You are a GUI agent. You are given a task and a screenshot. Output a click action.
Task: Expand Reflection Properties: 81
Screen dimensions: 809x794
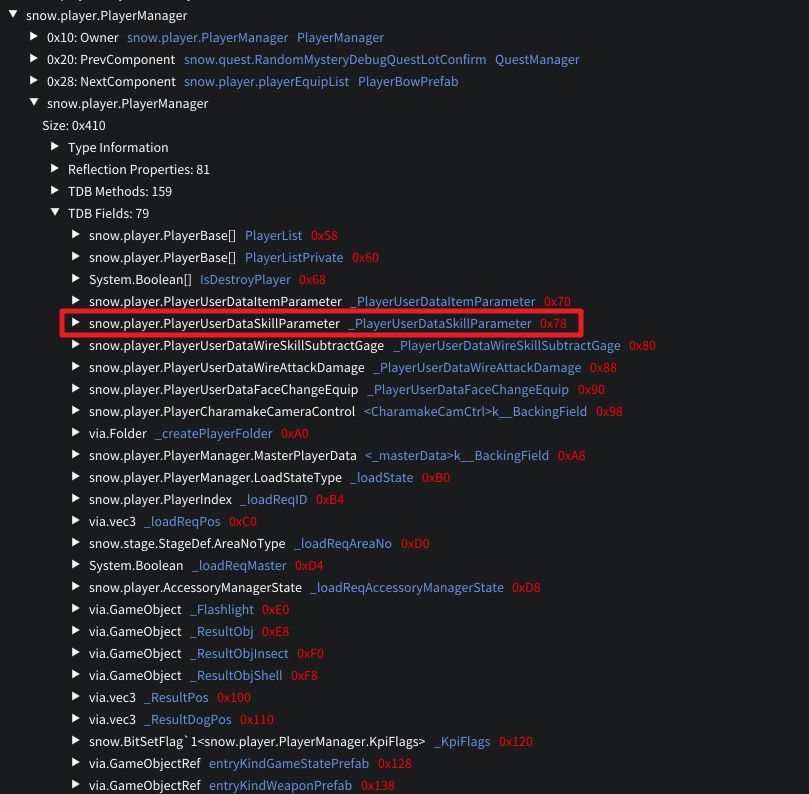tap(55, 170)
